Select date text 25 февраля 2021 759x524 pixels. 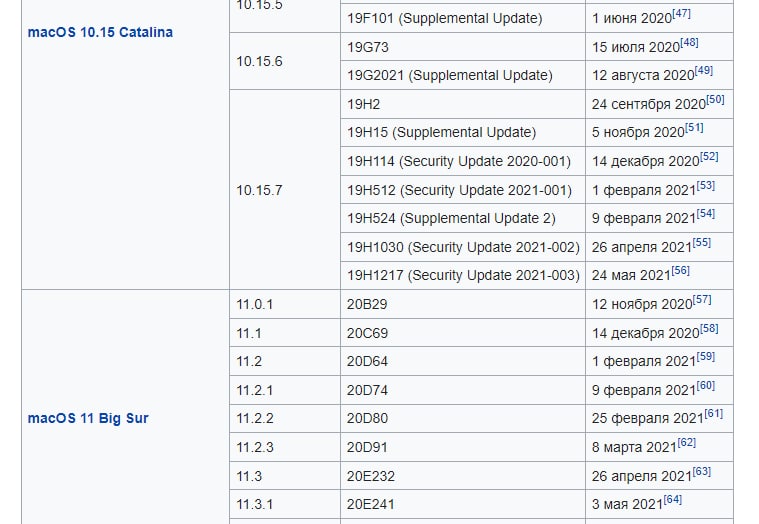pos(648,419)
